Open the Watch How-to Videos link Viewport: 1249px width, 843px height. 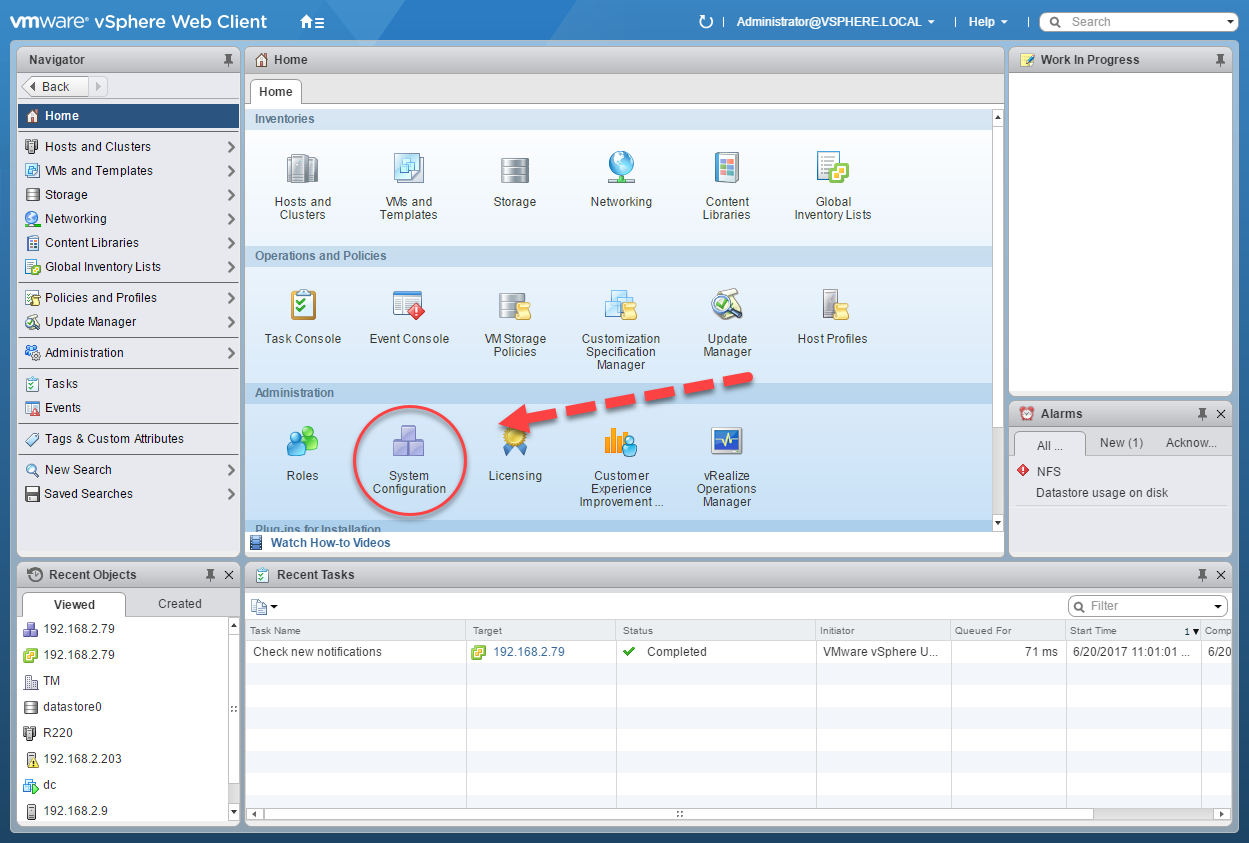click(330, 541)
